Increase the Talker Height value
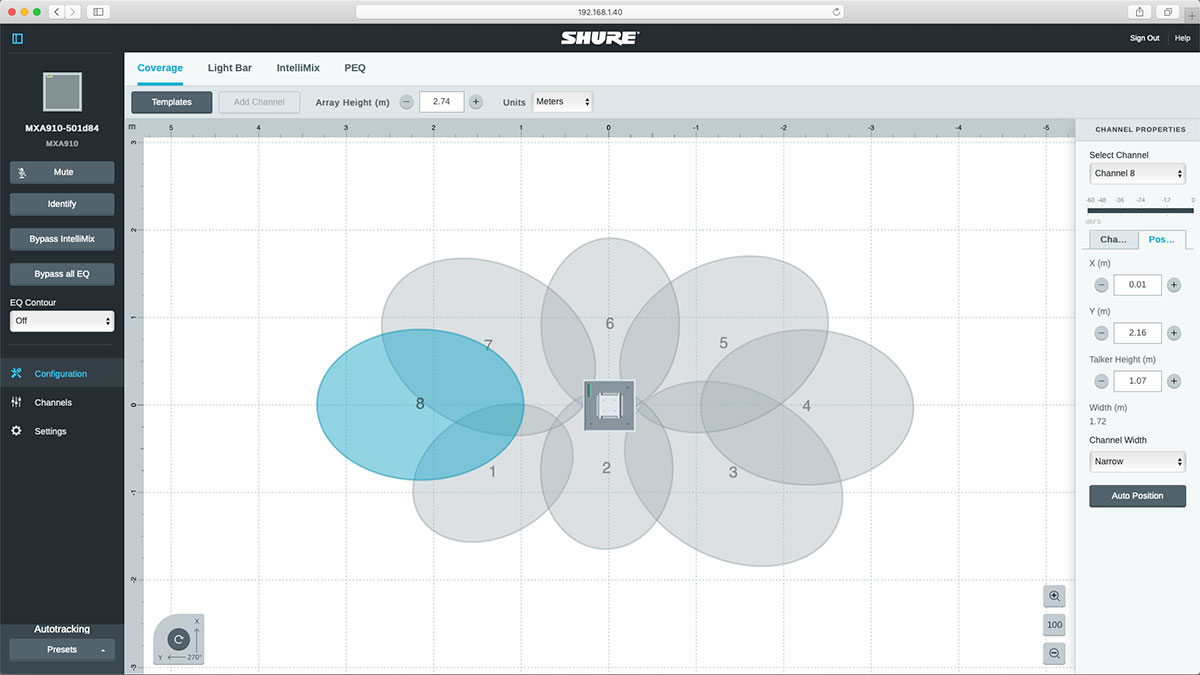This screenshot has height=675, width=1200. [1174, 381]
